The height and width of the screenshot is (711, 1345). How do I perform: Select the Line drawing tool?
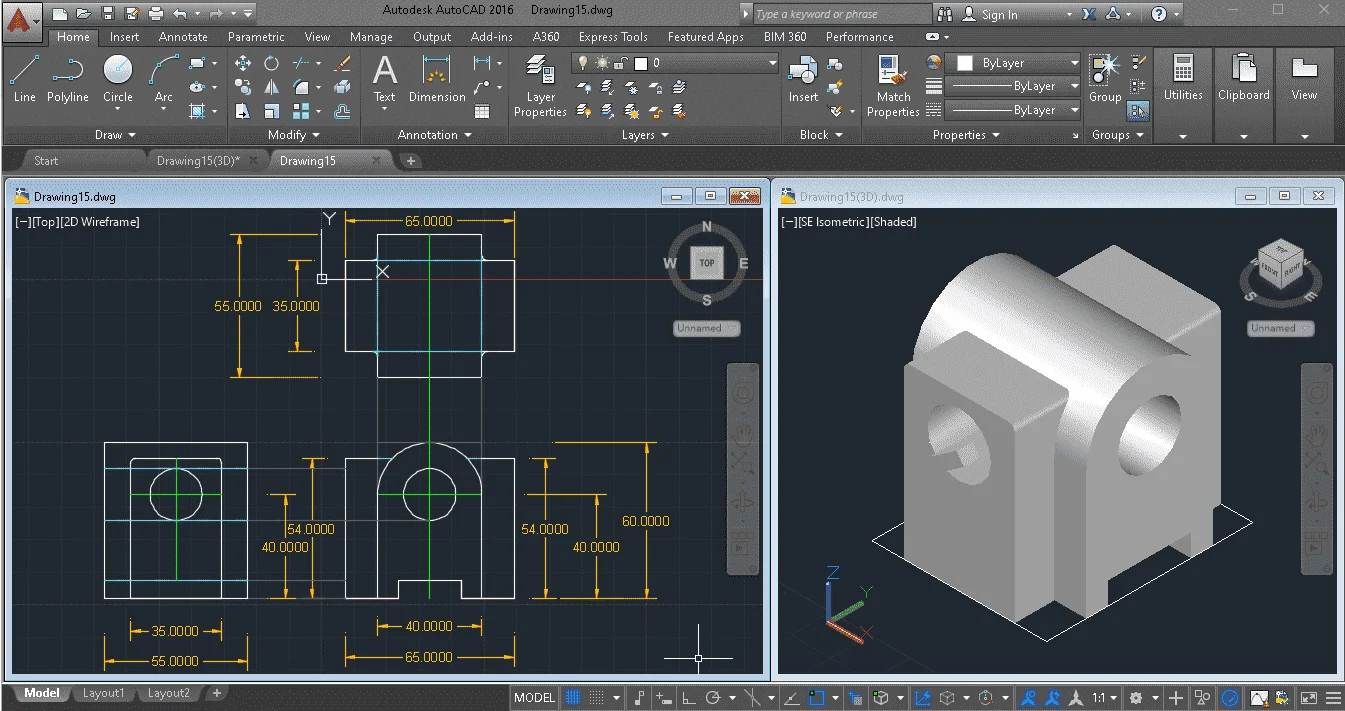[25, 79]
